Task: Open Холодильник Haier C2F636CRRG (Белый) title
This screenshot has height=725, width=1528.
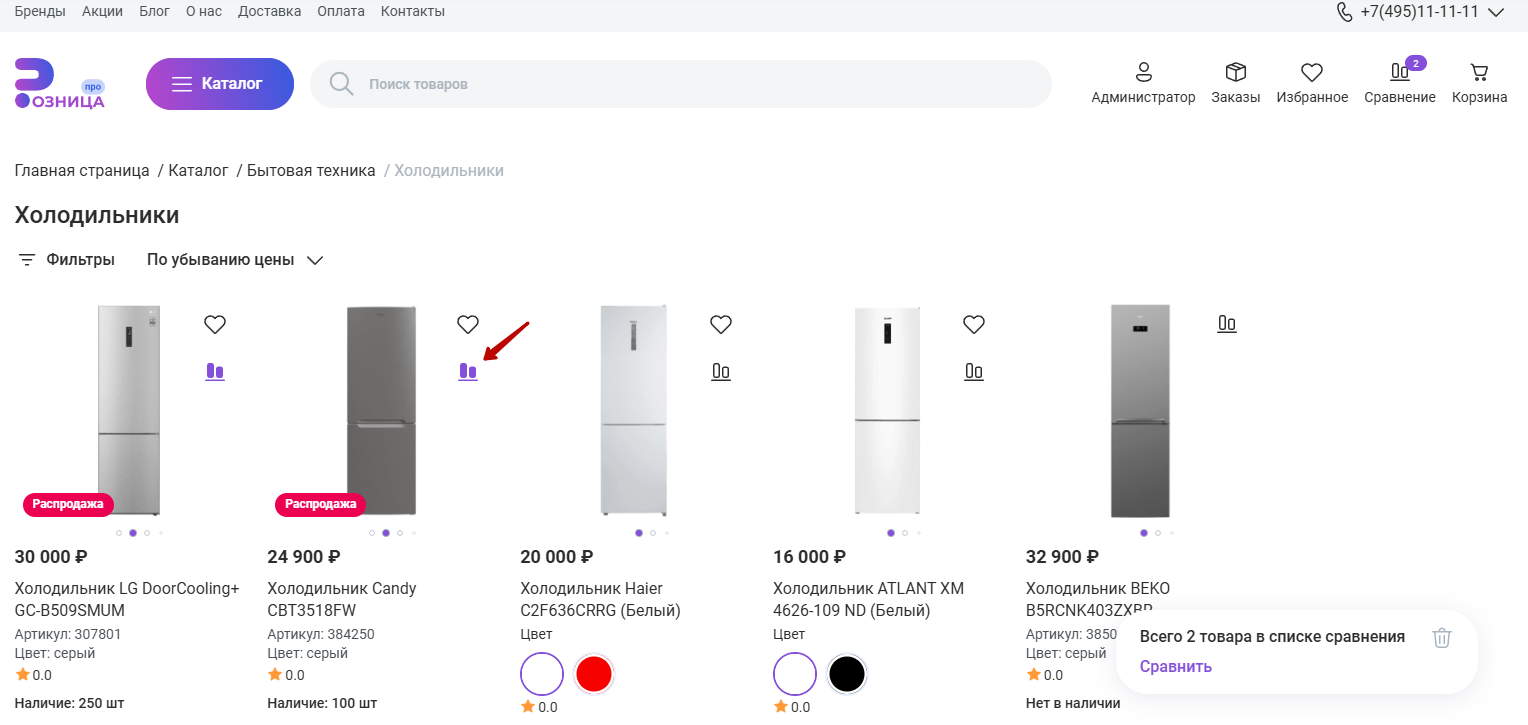Action: (x=600, y=599)
